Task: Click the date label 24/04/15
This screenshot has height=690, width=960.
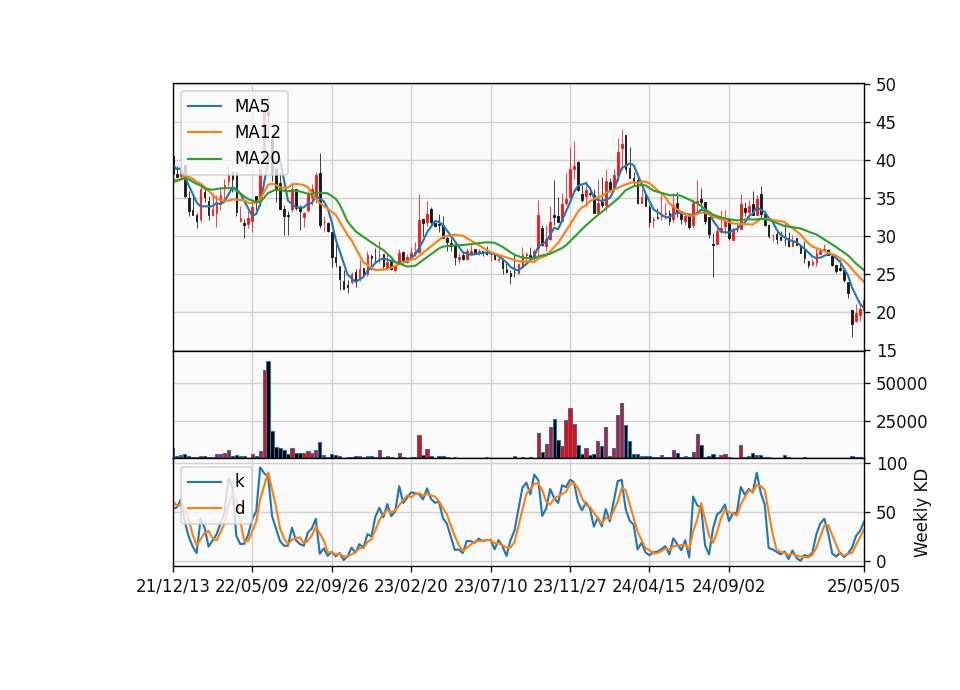Action: (649, 586)
